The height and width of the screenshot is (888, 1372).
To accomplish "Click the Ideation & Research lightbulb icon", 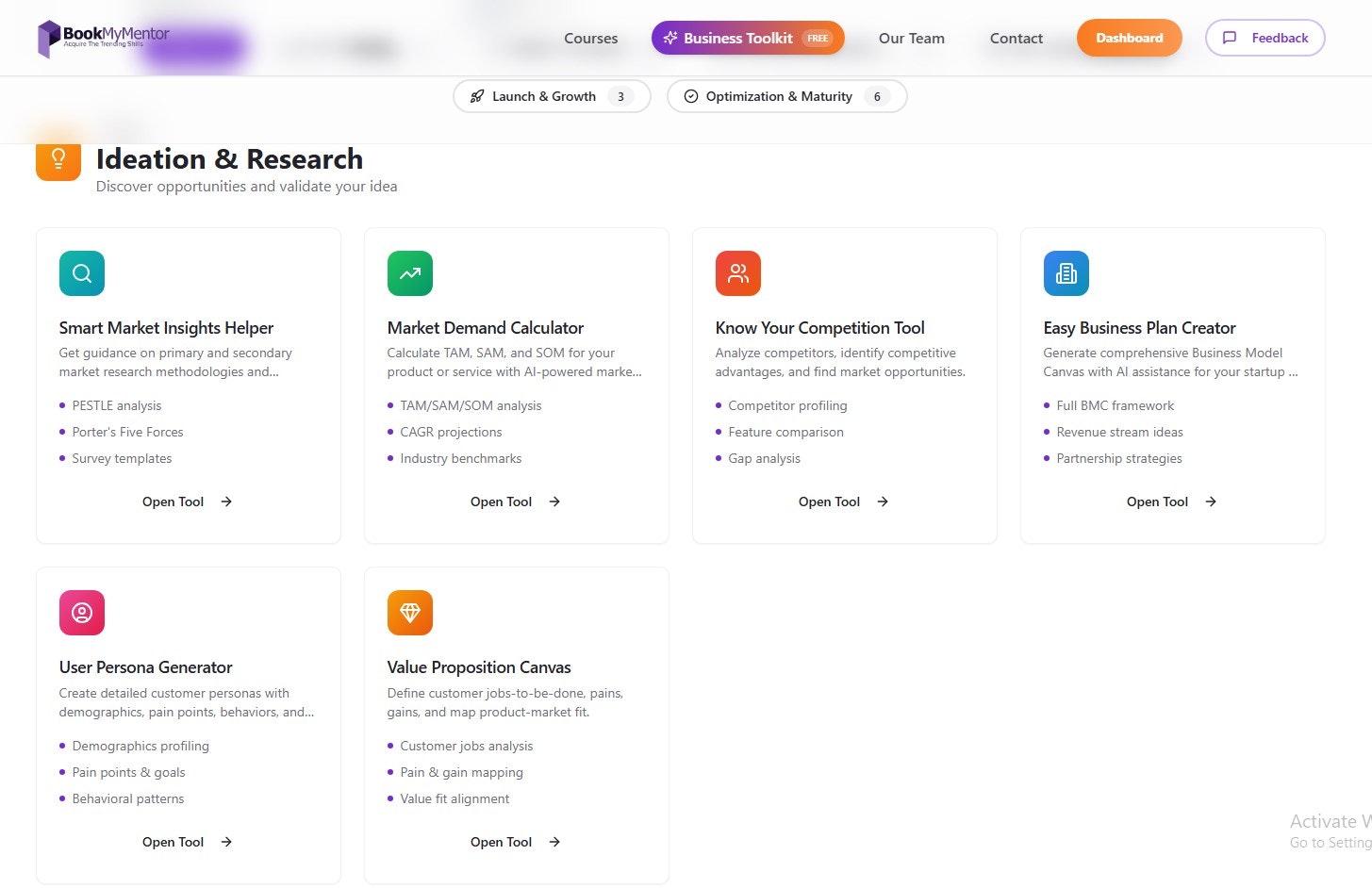I will coord(58,158).
